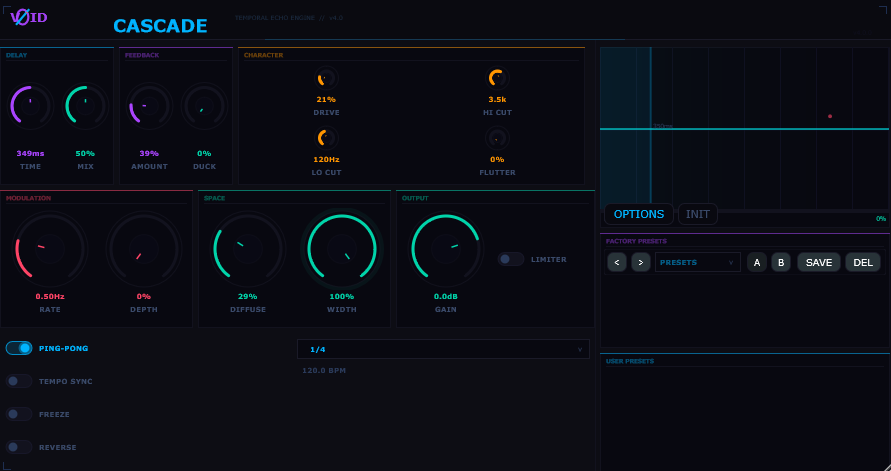Click the CASCADE title text
Image resolution: width=891 pixels, height=471 pixels.
tap(160, 26)
